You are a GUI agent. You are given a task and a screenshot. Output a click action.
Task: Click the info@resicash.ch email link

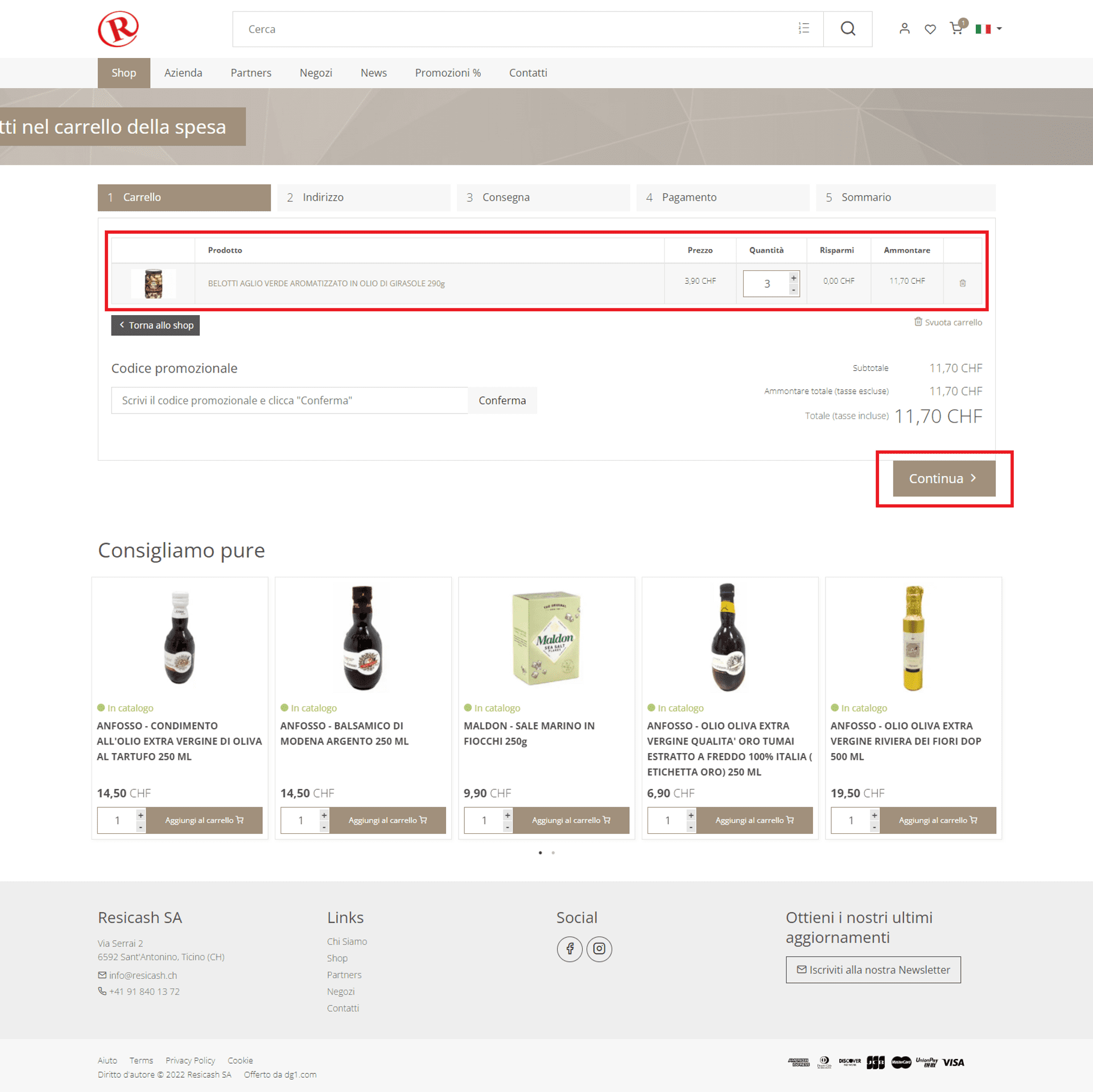point(143,975)
